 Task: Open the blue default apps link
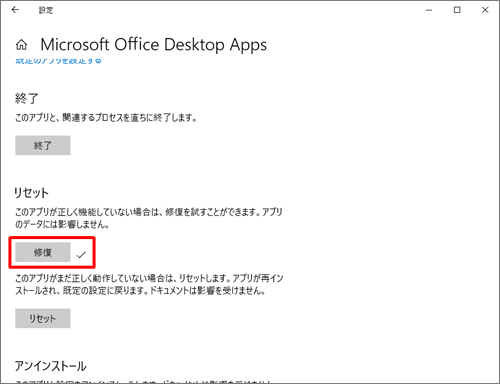tap(58, 61)
